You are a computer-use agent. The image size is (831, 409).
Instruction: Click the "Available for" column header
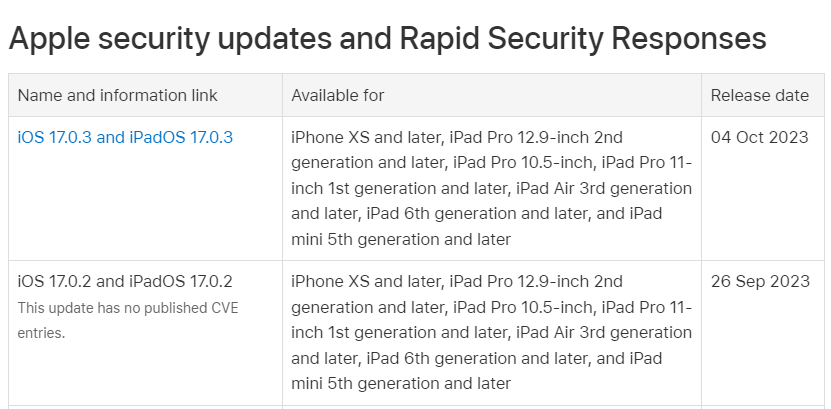(338, 95)
